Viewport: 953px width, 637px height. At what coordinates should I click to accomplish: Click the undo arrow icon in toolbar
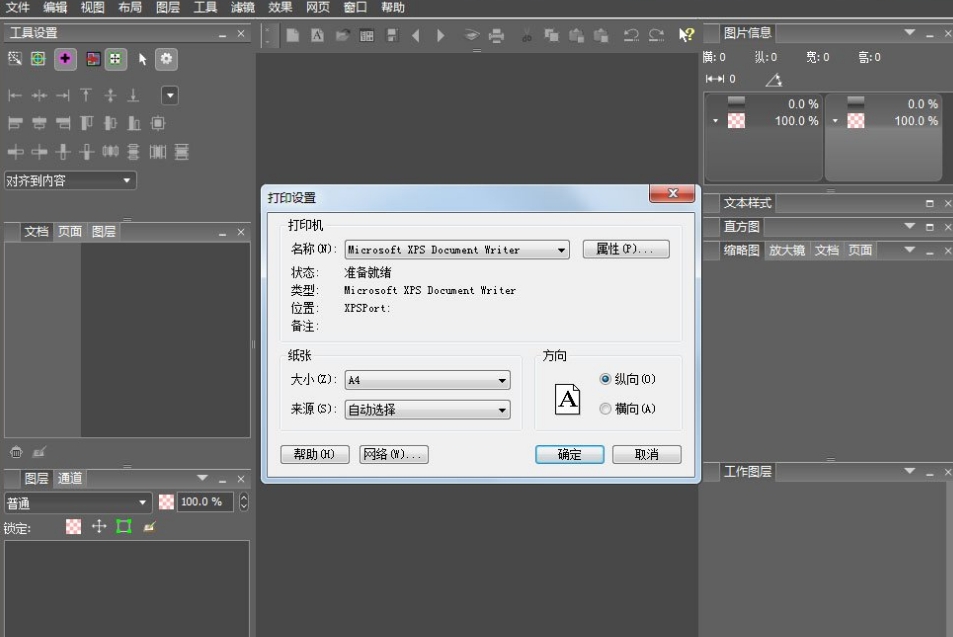tap(631, 36)
